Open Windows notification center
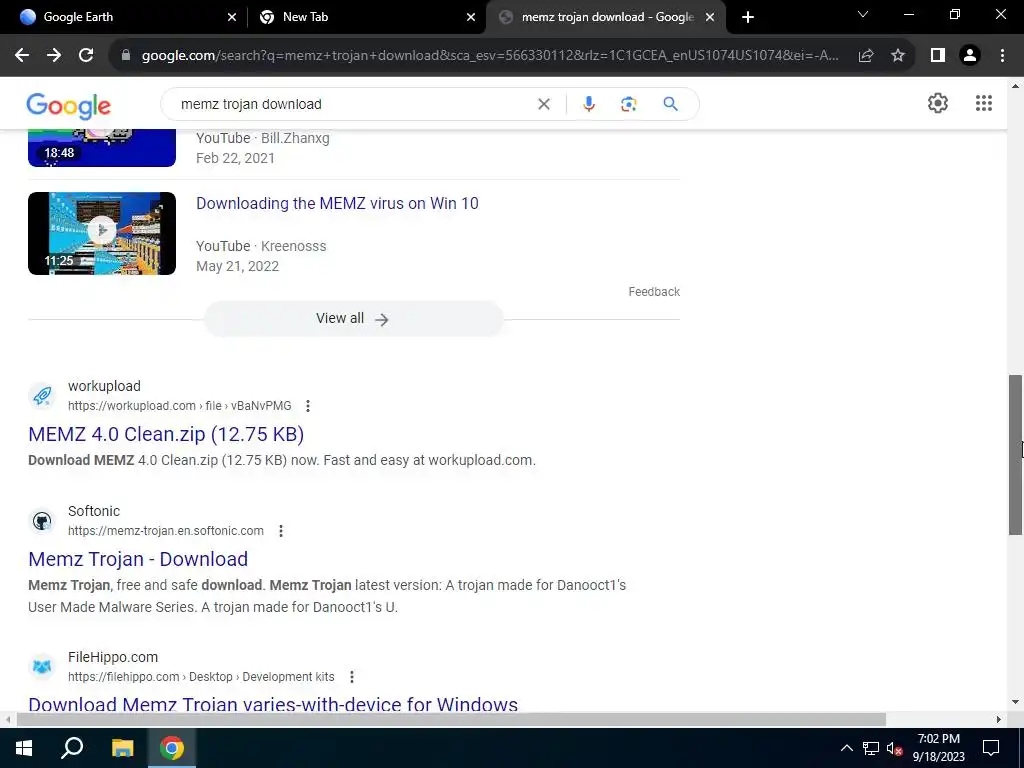Screen dimensions: 1024x768 (991, 748)
